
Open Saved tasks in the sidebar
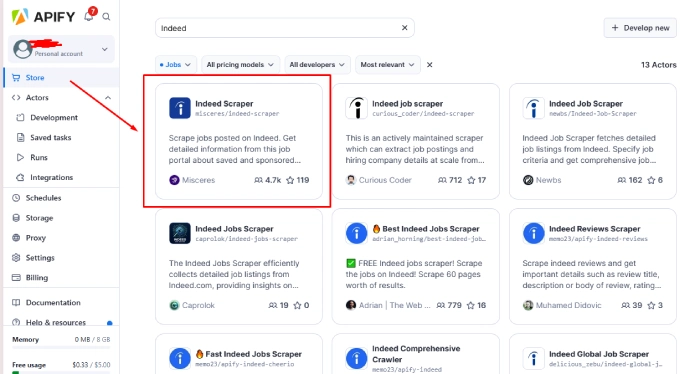click(x=50, y=137)
